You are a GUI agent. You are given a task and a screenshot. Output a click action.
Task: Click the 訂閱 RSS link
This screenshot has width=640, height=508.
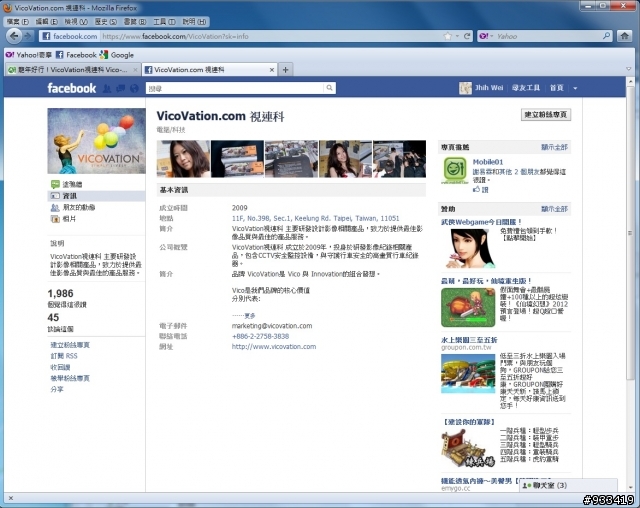(x=64, y=356)
